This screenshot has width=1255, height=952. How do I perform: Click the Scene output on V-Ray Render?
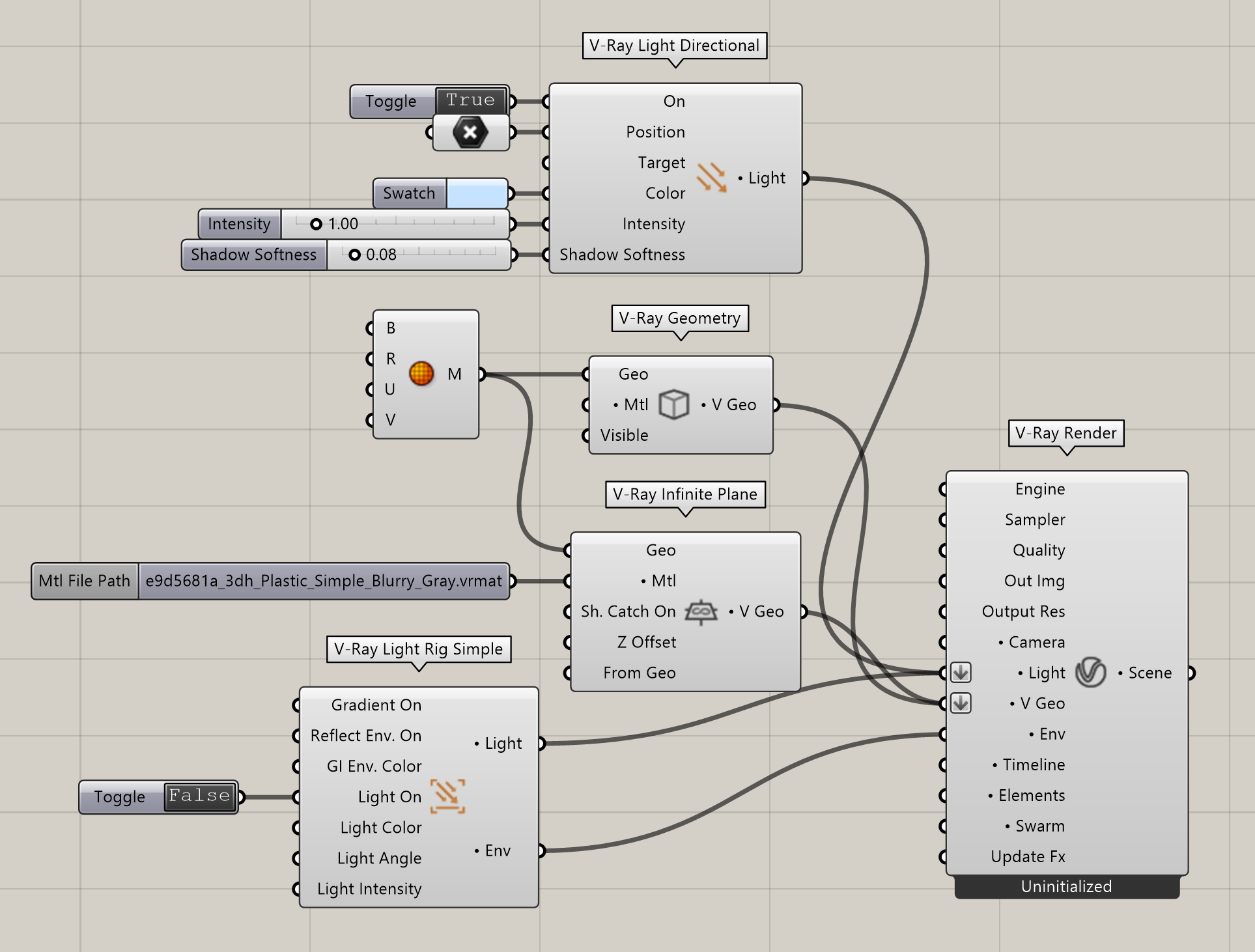pos(1145,673)
